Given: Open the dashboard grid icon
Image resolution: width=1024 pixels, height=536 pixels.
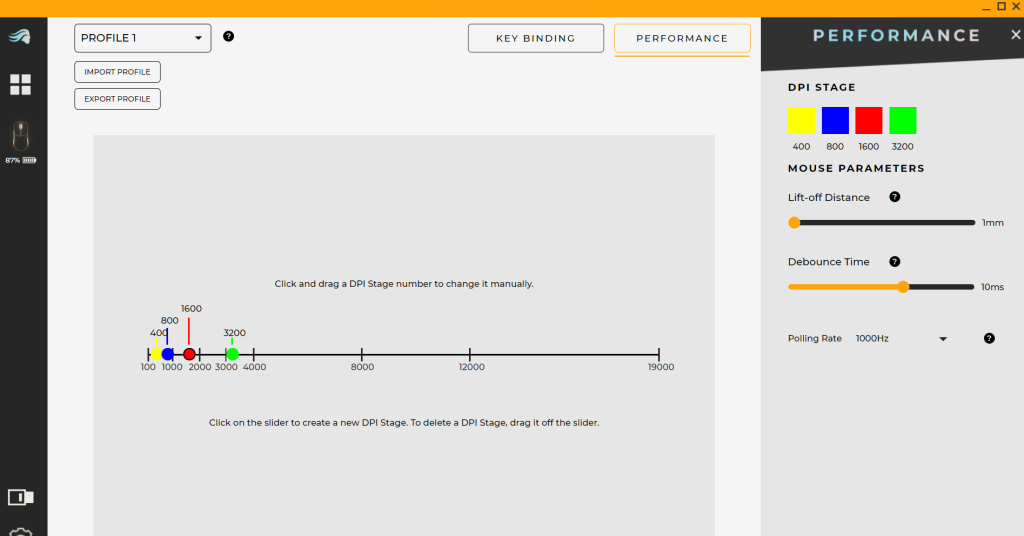Looking at the screenshot, I should click(x=21, y=85).
